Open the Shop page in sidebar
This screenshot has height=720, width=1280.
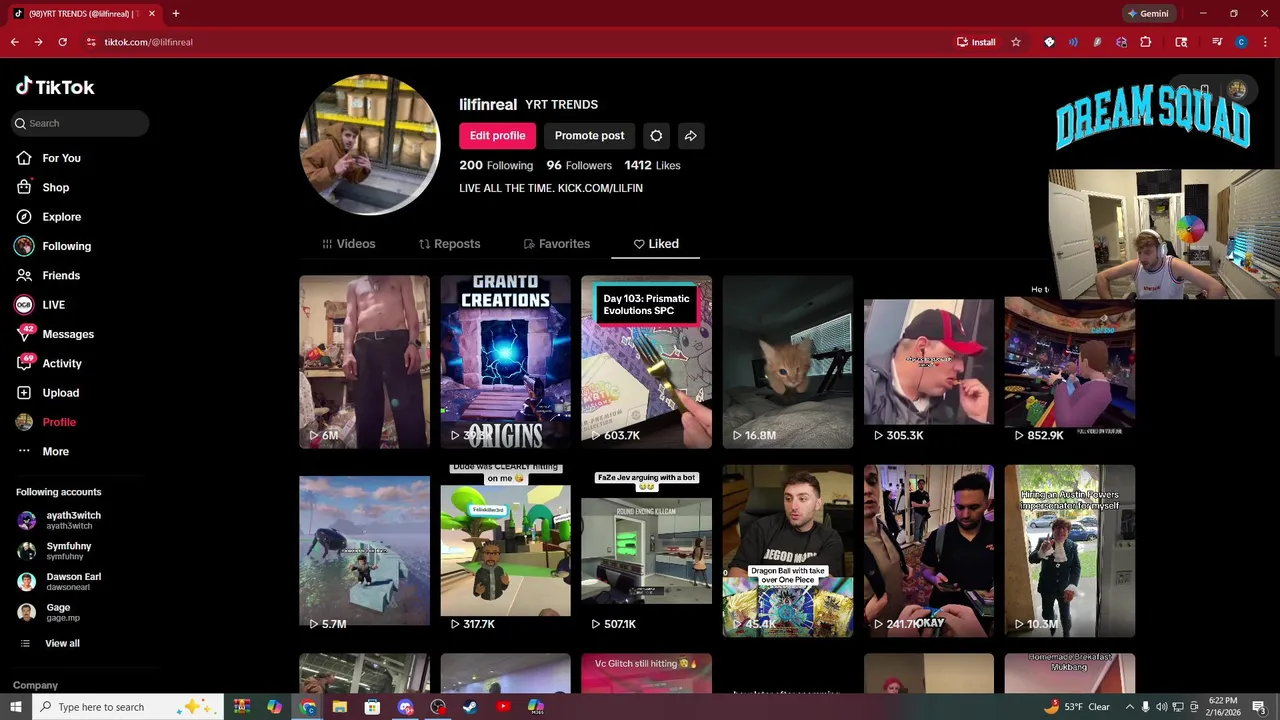(55, 187)
